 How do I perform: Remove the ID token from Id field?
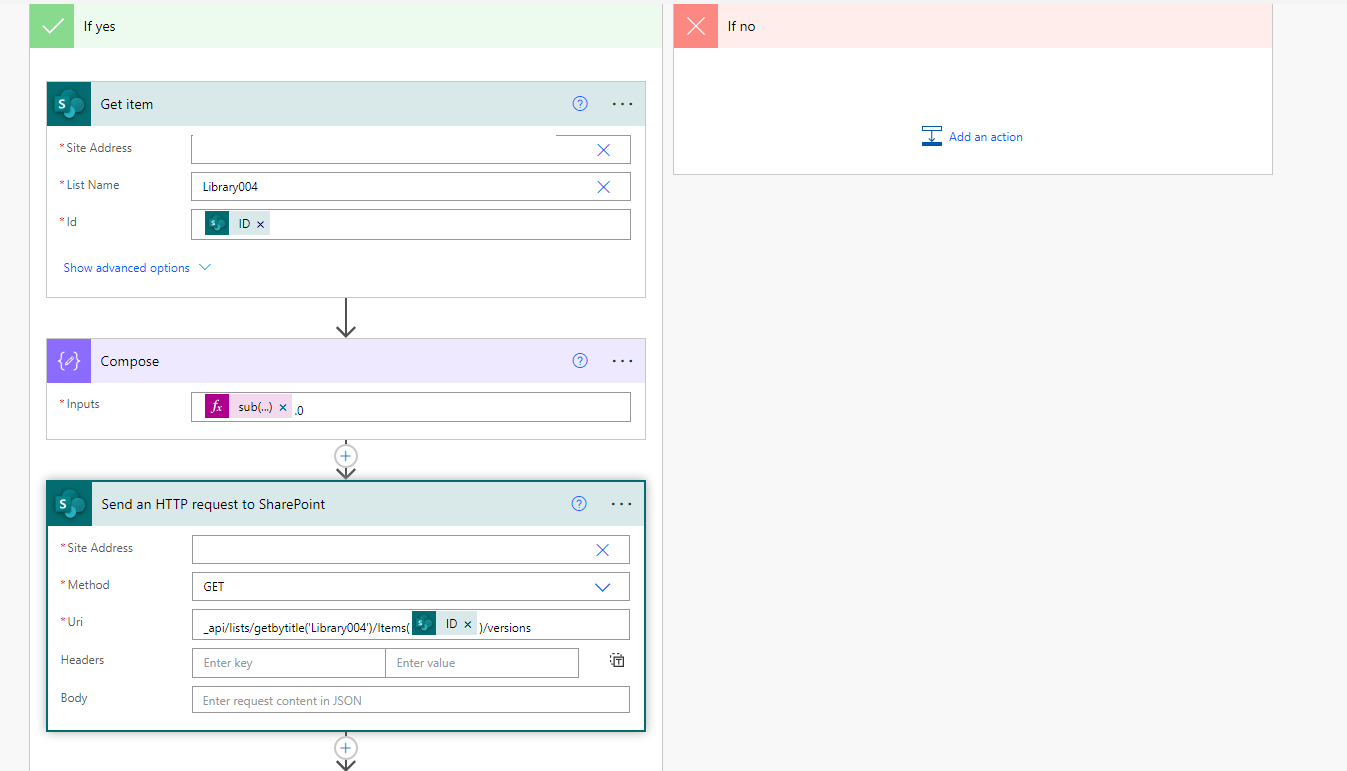pyautogui.click(x=261, y=225)
